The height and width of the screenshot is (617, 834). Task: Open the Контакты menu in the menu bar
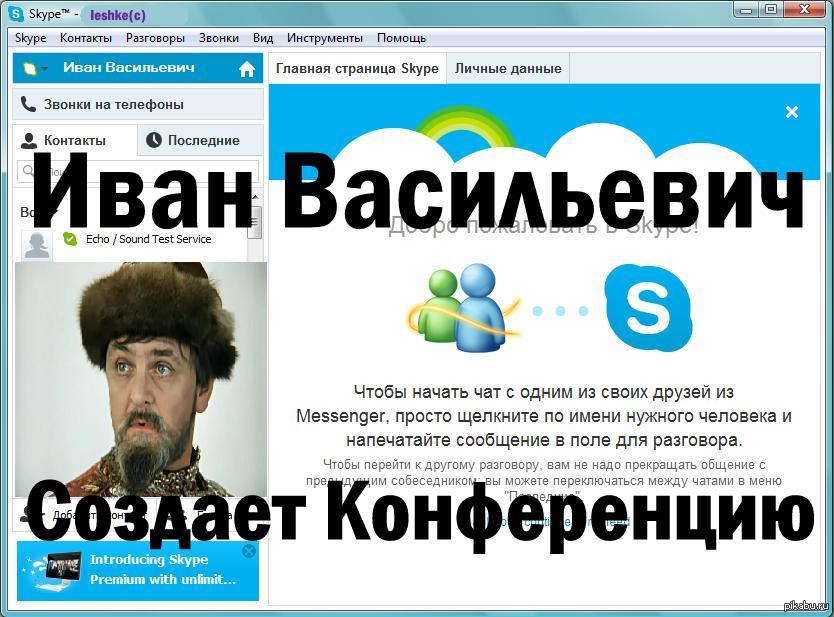pyautogui.click(x=86, y=38)
